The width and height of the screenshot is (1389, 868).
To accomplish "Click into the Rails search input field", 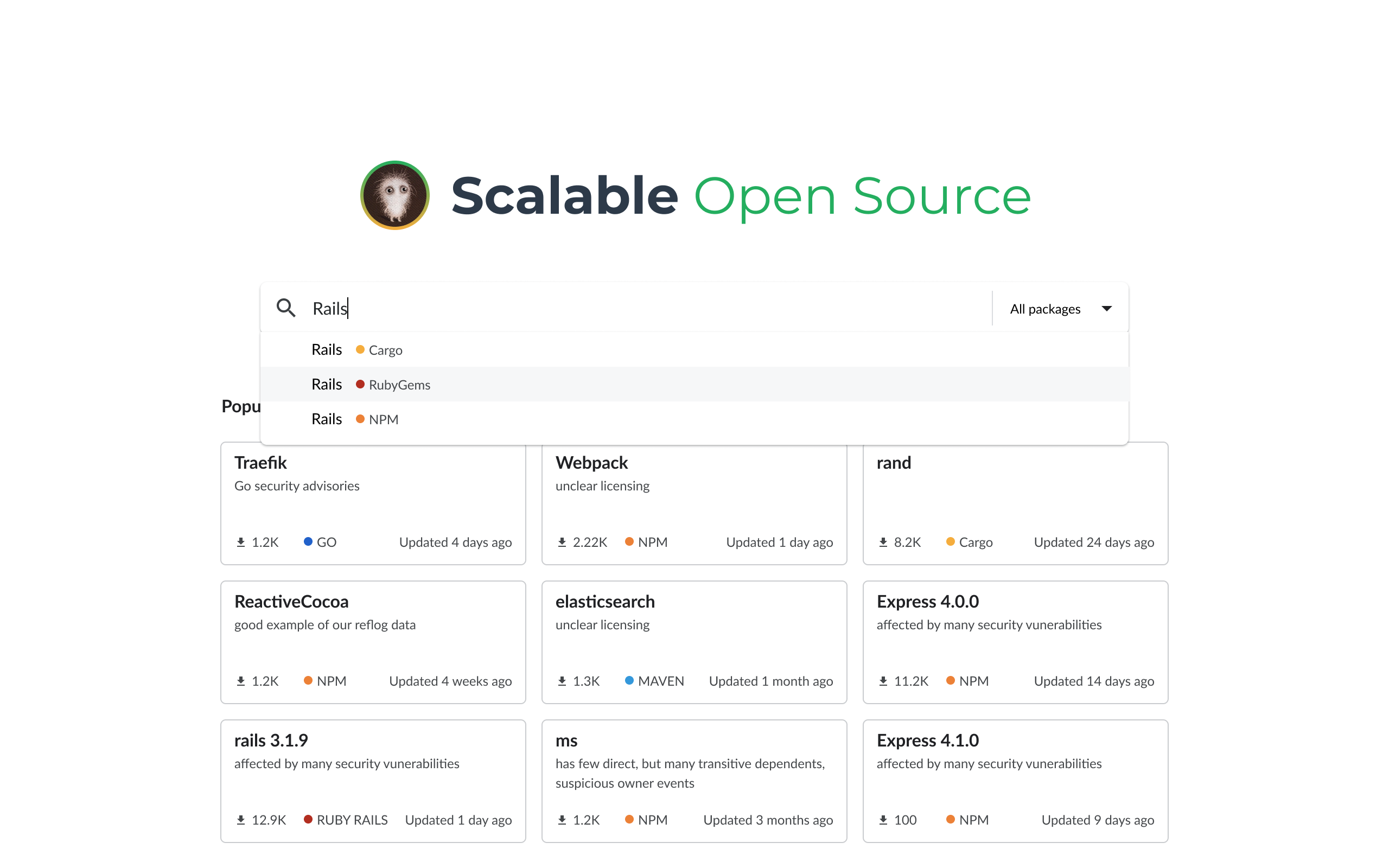I will [632, 308].
